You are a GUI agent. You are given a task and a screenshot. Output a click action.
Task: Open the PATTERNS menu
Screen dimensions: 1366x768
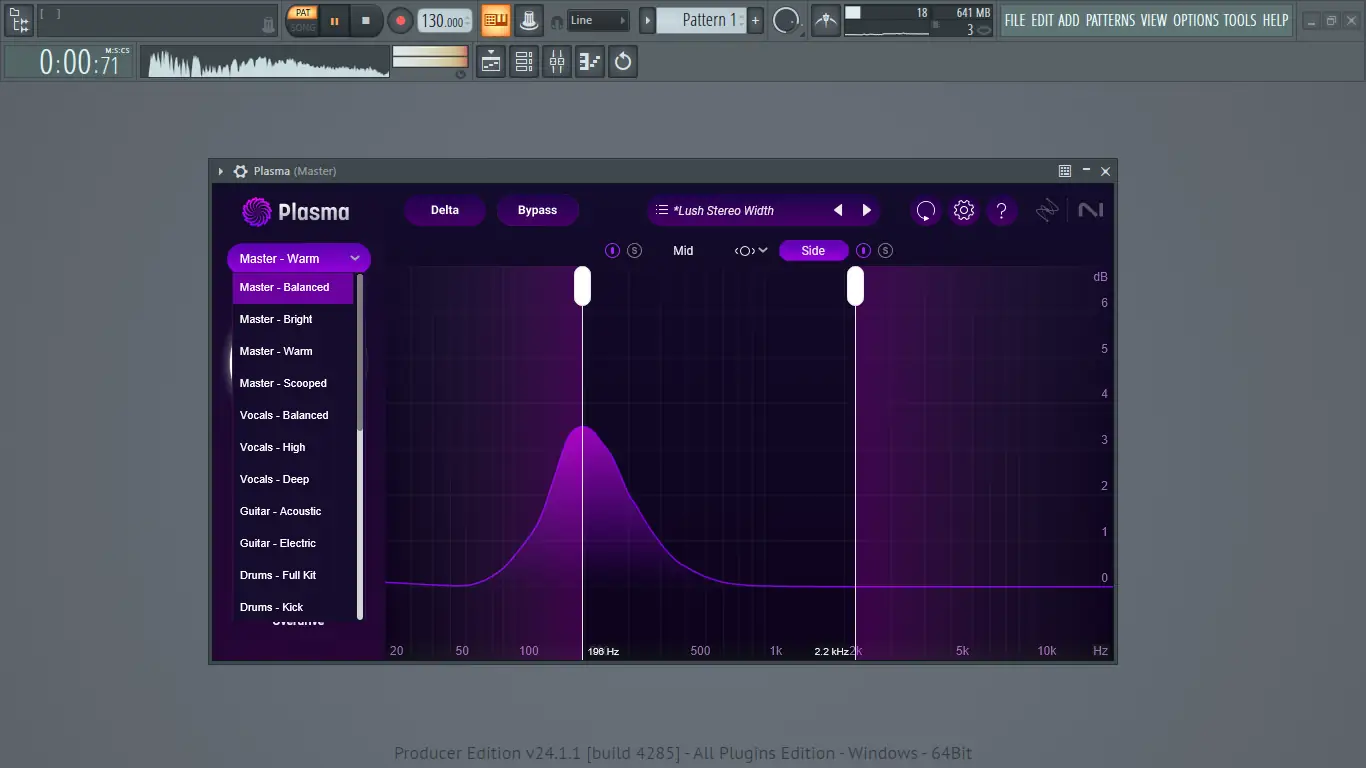(1109, 20)
